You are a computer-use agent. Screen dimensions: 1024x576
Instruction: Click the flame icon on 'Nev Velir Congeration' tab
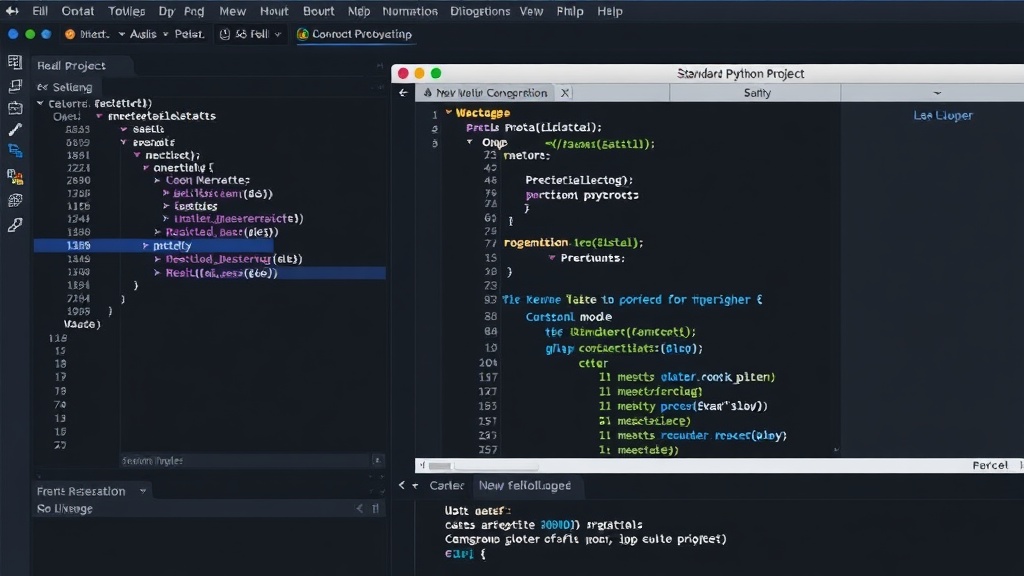tap(428, 93)
